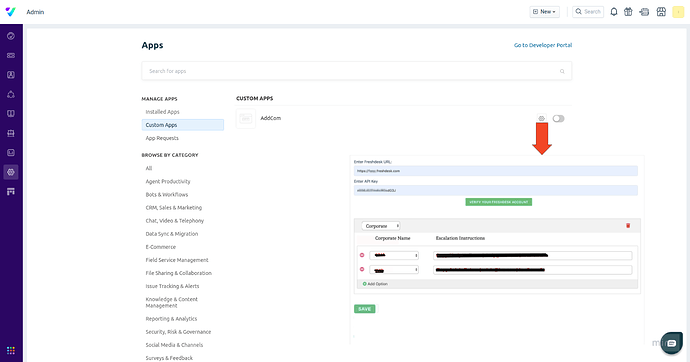The height and width of the screenshot is (362, 690).
Task: Open the first row corporate name dropdown
Action: tap(394, 256)
